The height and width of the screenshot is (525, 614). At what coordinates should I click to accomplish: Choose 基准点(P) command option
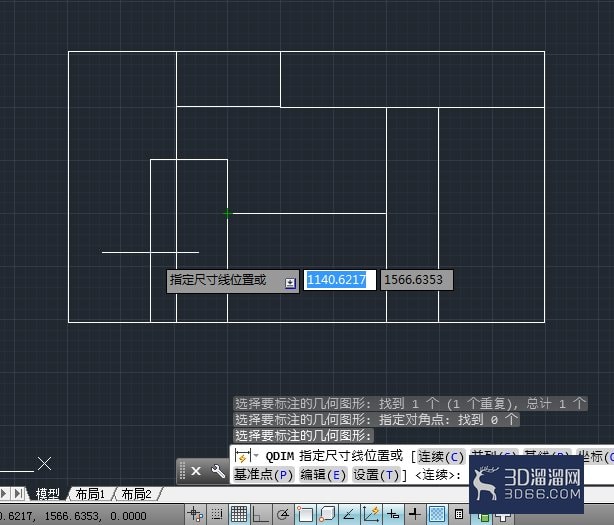point(264,475)
